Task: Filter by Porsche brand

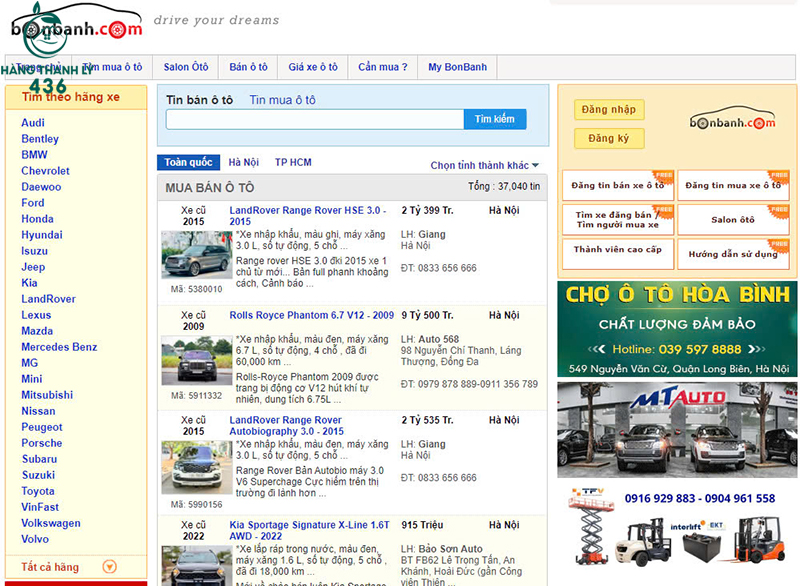Action: click(42, 443)
